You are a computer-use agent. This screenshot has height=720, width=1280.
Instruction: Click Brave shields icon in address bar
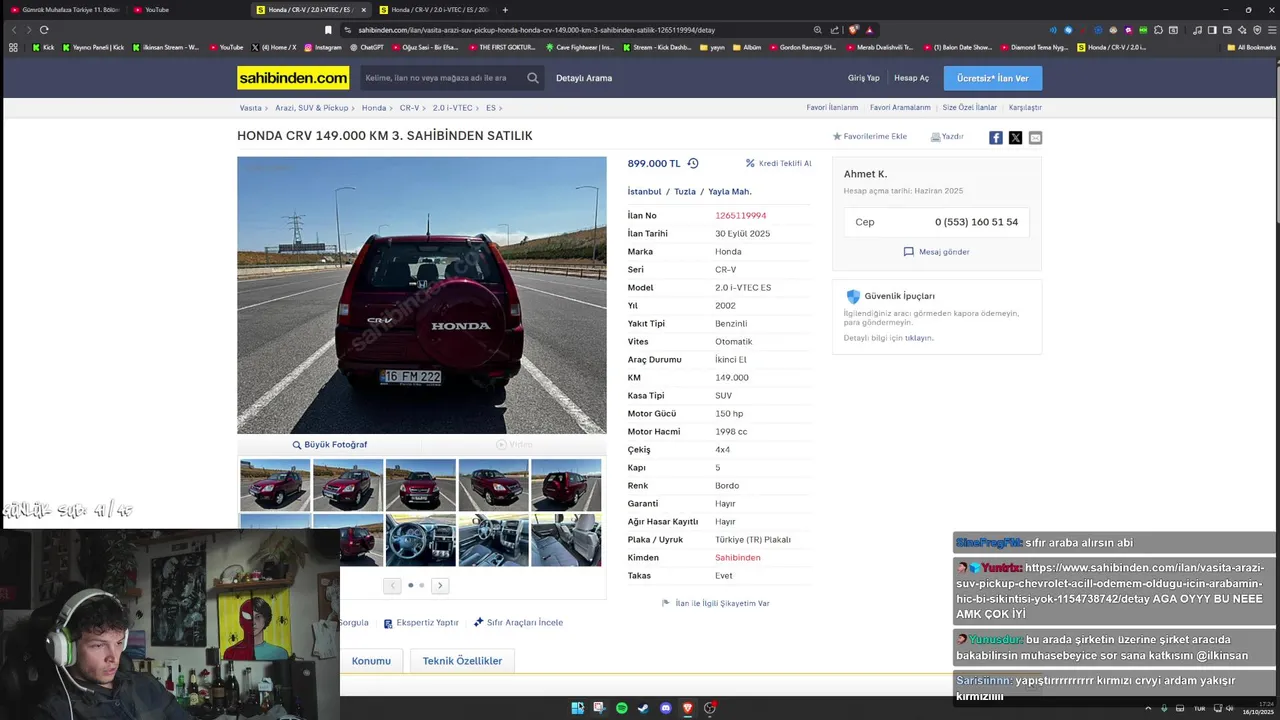click(x=853, y=30)
